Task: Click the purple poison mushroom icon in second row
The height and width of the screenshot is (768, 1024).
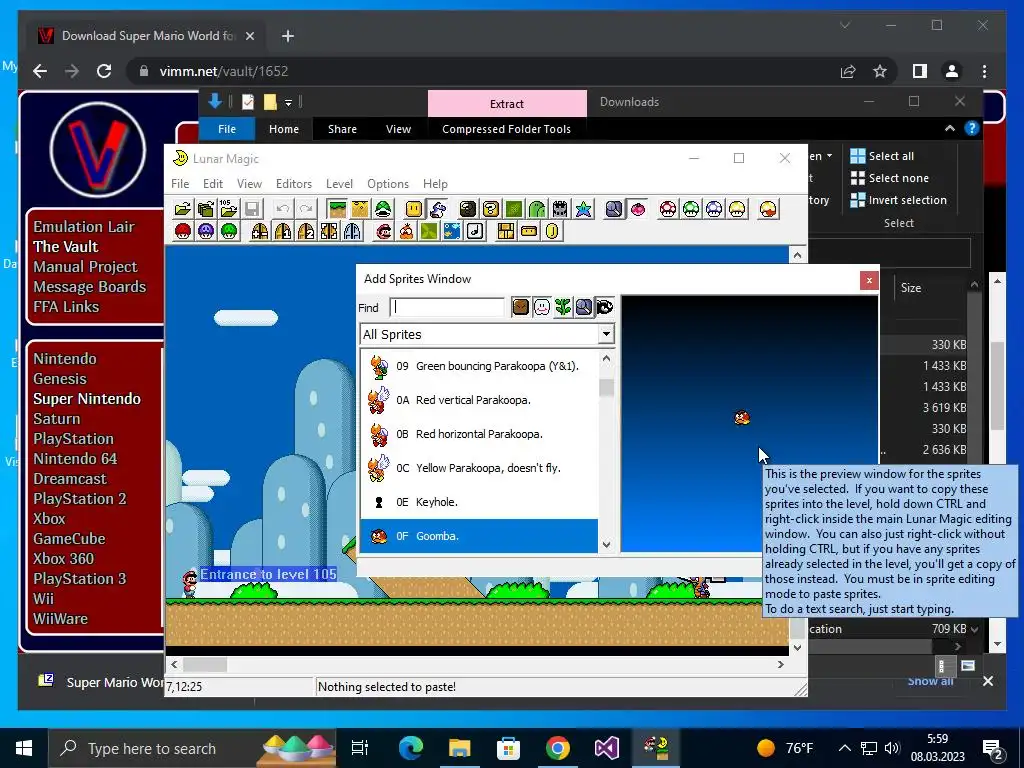Action: (206, 231)
